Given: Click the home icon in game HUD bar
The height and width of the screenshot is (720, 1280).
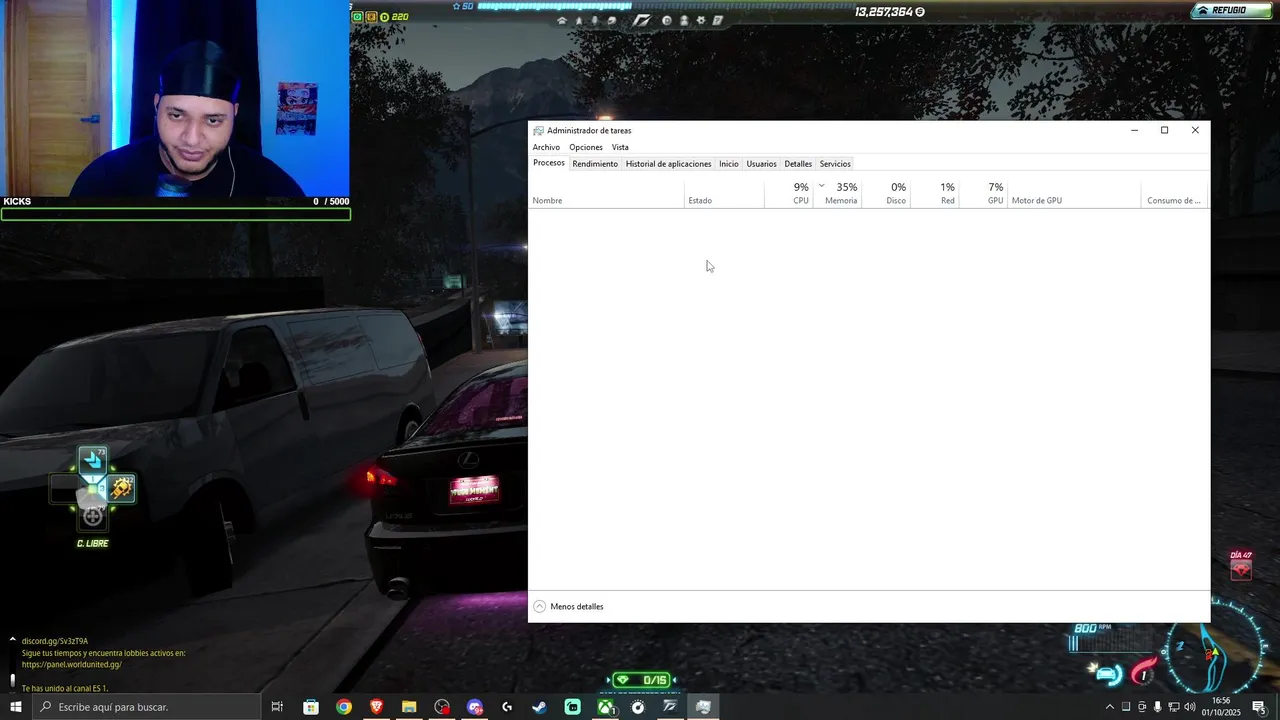Looking at the screenshot, I should pyautogui.click(x=561, y=20).
